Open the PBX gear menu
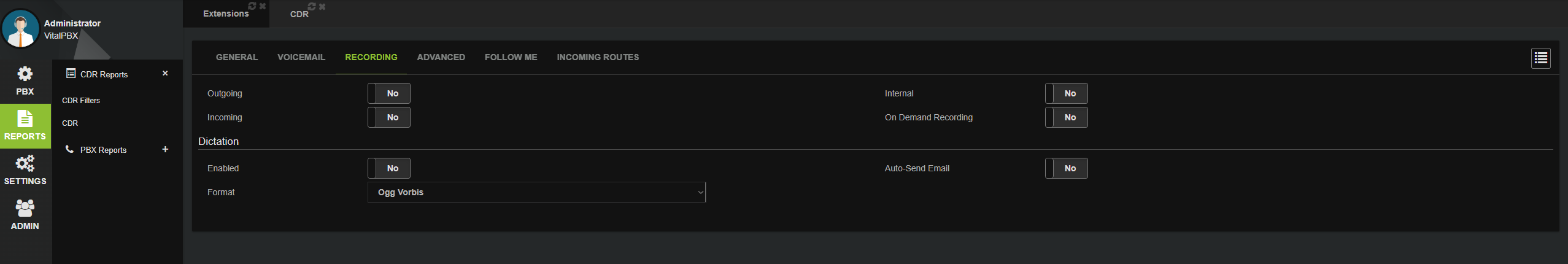 [x=25, y=81]
